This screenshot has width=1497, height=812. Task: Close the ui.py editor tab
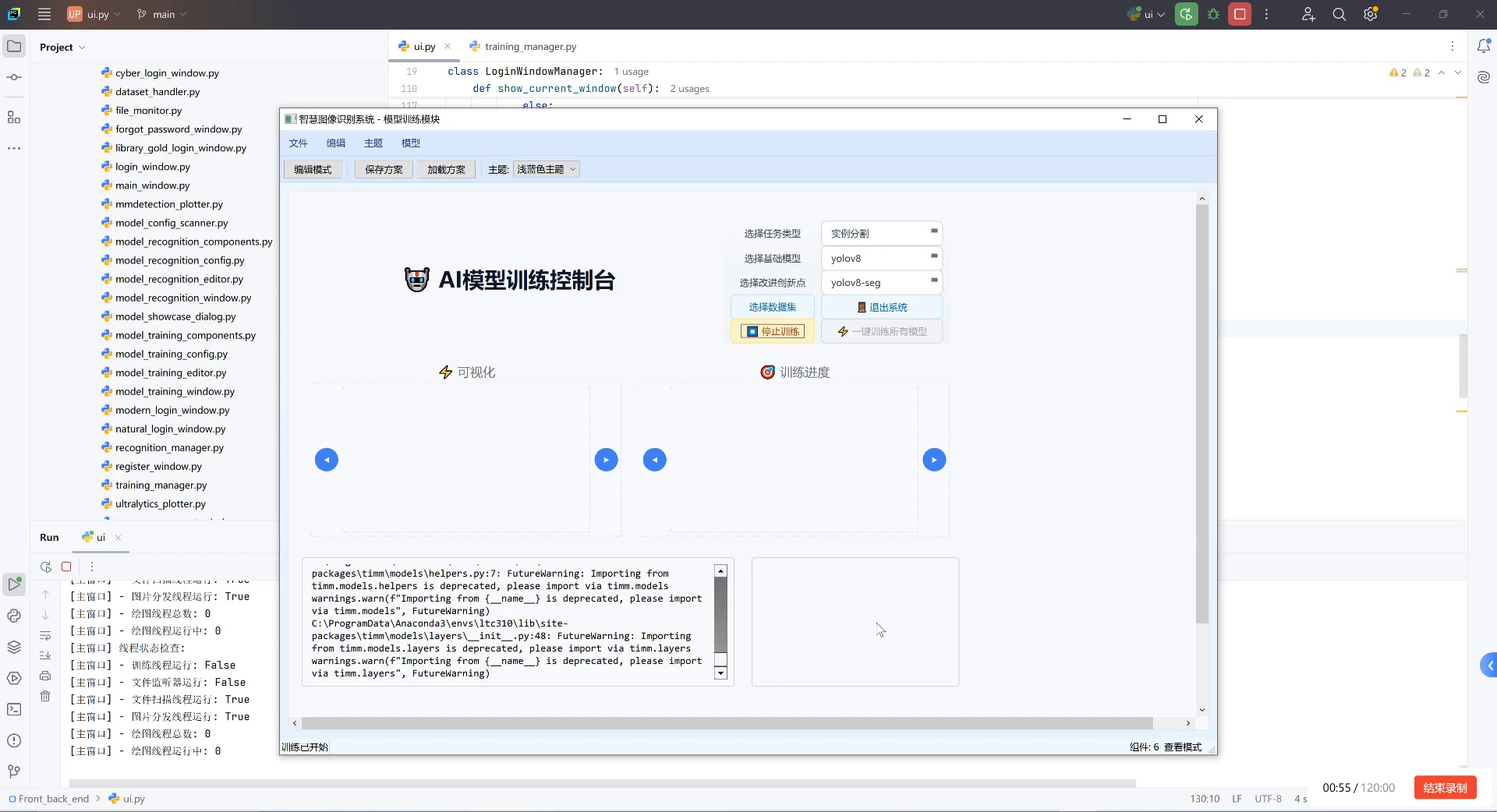448,47
